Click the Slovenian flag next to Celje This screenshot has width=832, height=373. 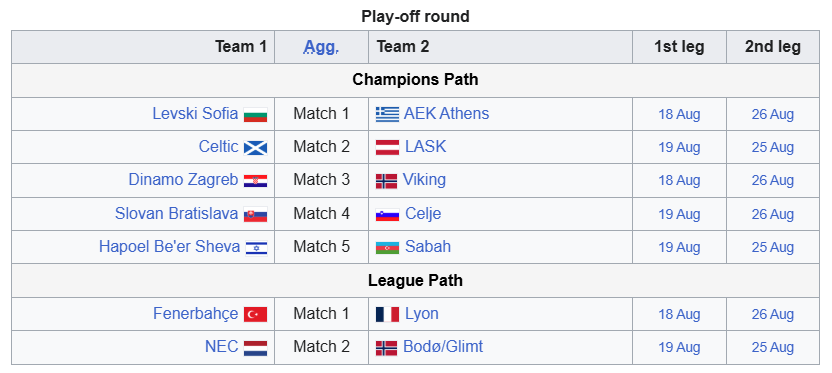point(387,214)
